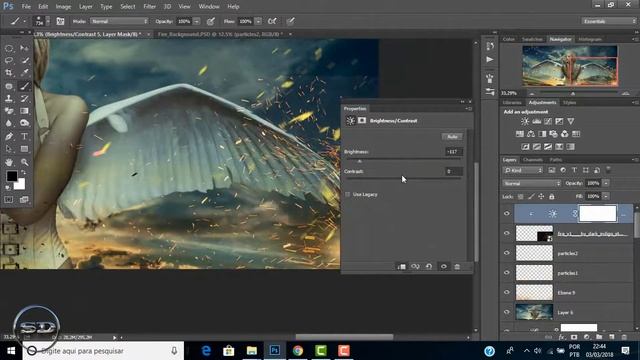Screen dimensions: 640x360
Task: Open the layer blend mode Normal dropdown
Action: tap(531, 183)
